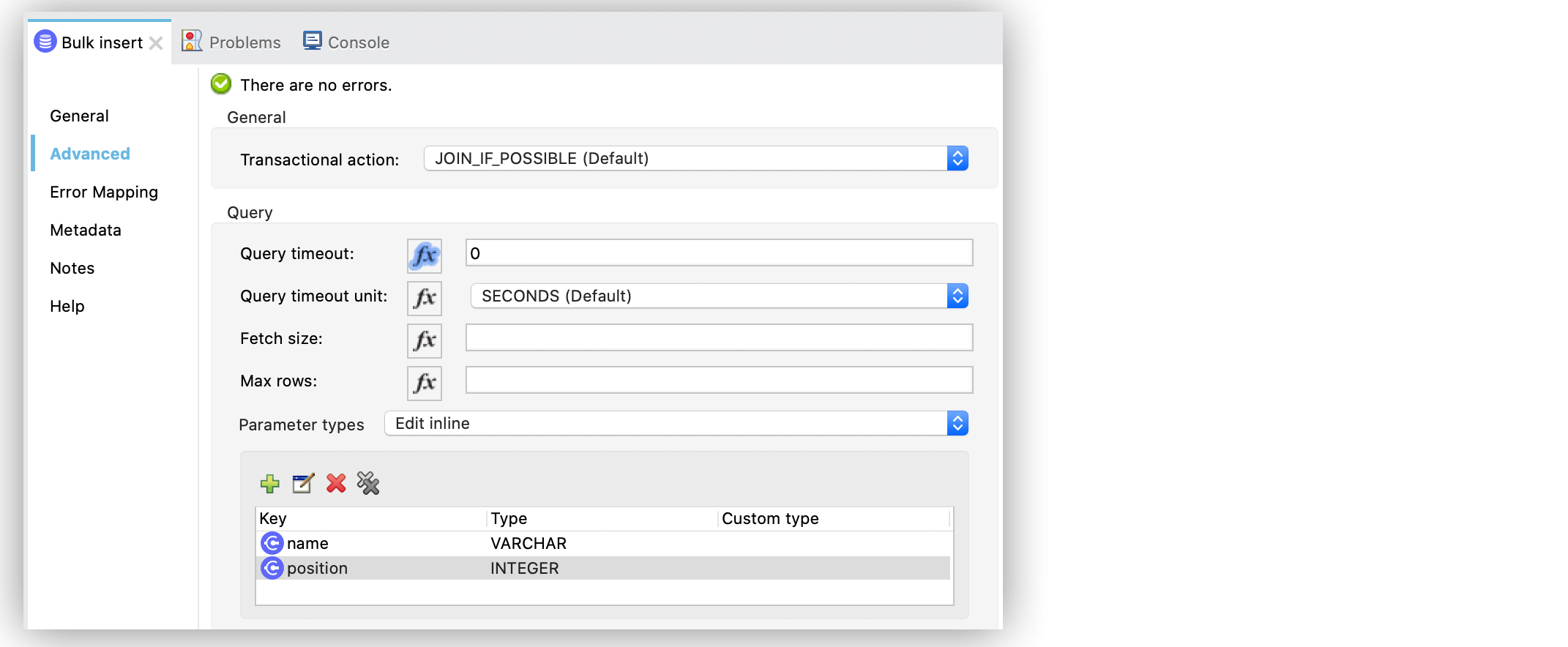Open the Help section
Viewport: 1568px width, 647px height.
tap(67, 306)
